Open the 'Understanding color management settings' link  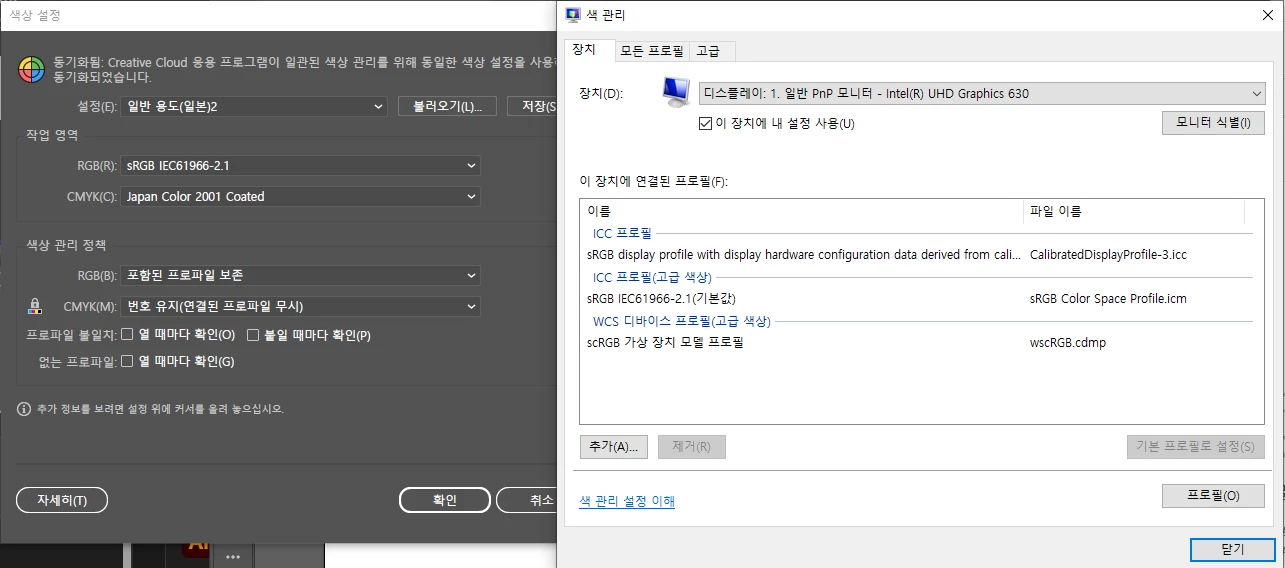tap(627, 501)
